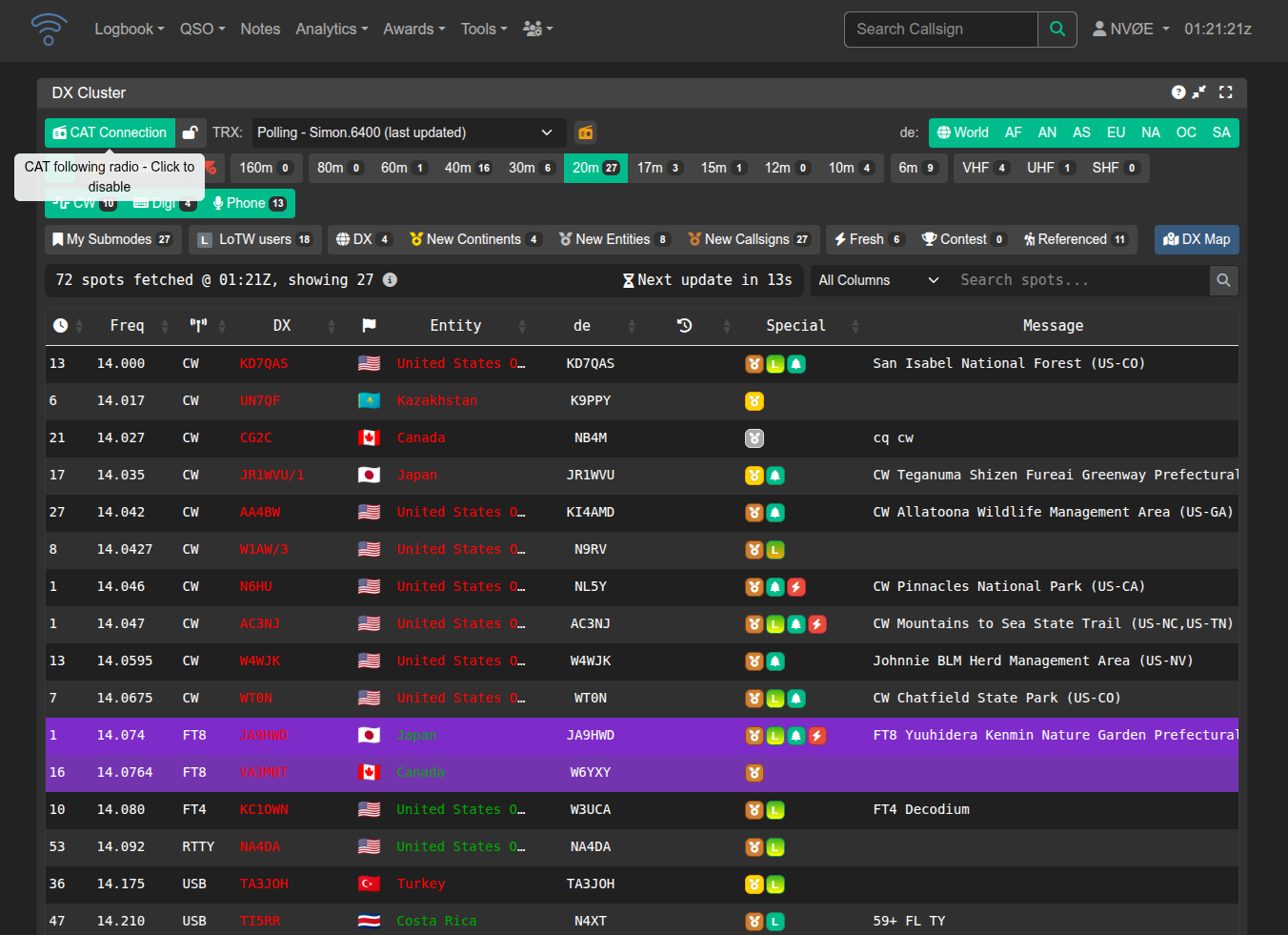Sort the table by Freq column
The image size is (1288, 935).
click(127, 326)
